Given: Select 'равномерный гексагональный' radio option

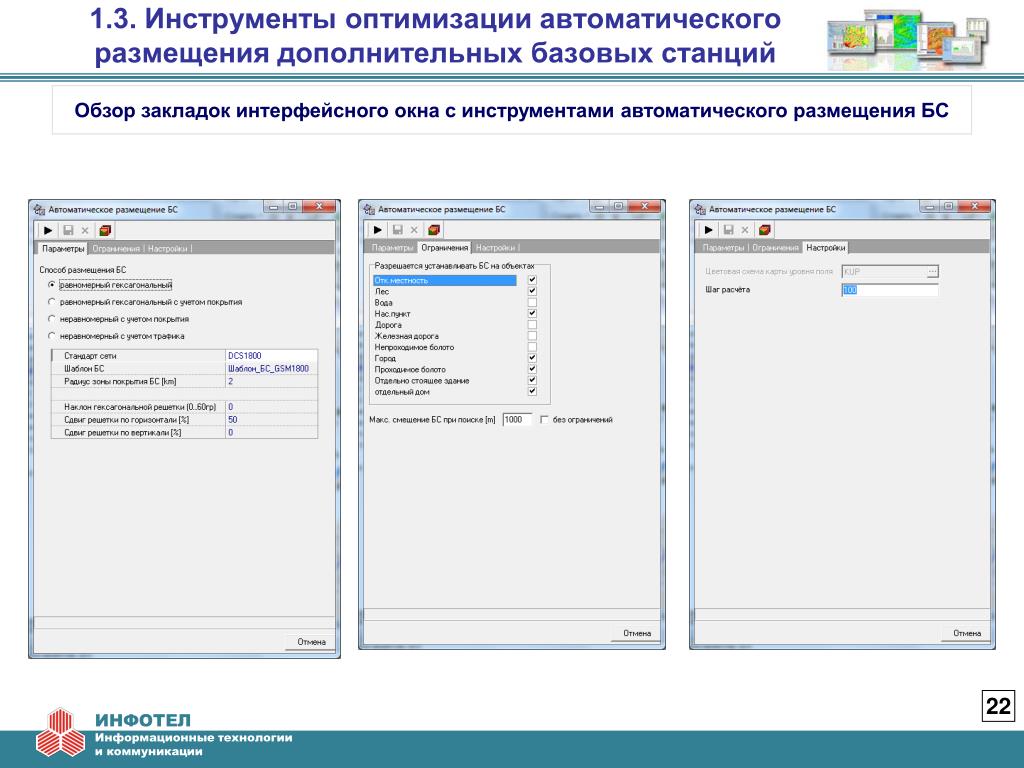Looking at the screenshot, I should (52, 285).
